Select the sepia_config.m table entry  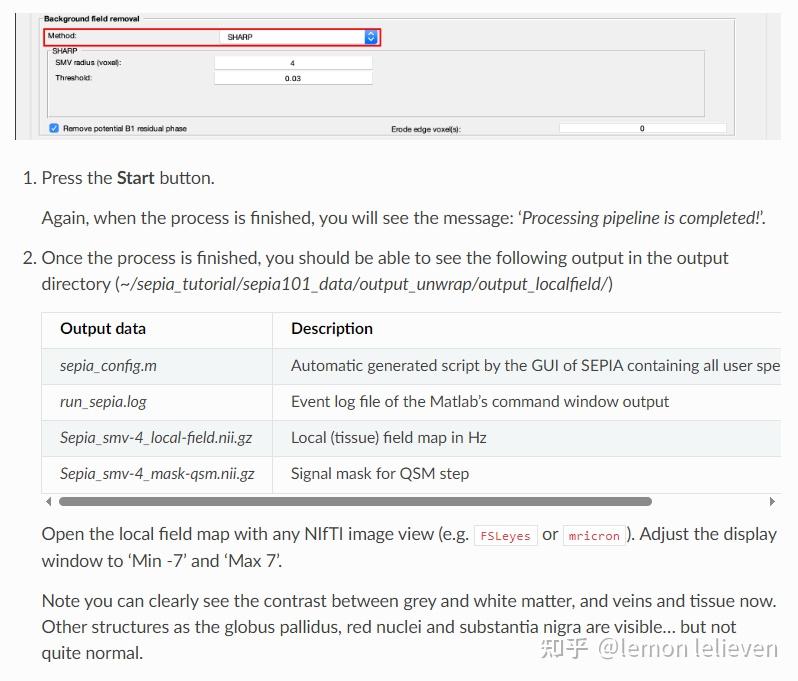[x=108, y=366]
